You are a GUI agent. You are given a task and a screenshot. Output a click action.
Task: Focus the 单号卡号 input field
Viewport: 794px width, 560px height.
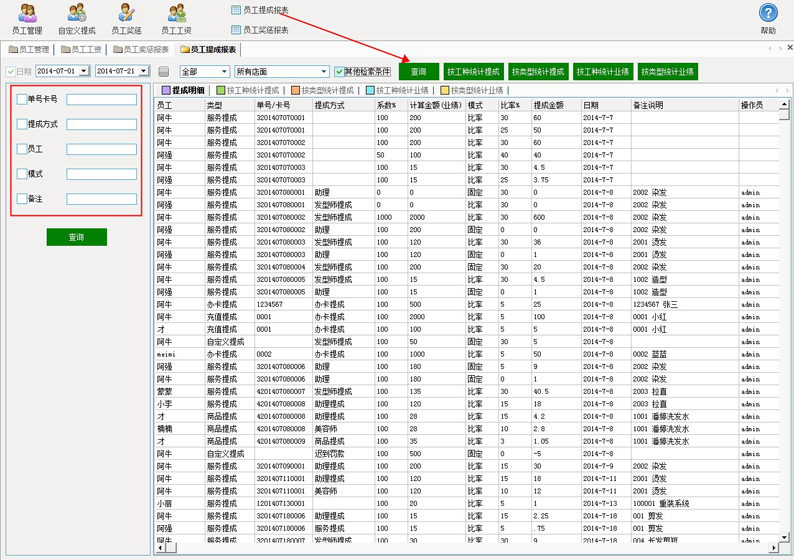pyautogui.click(x=101, y=100)
